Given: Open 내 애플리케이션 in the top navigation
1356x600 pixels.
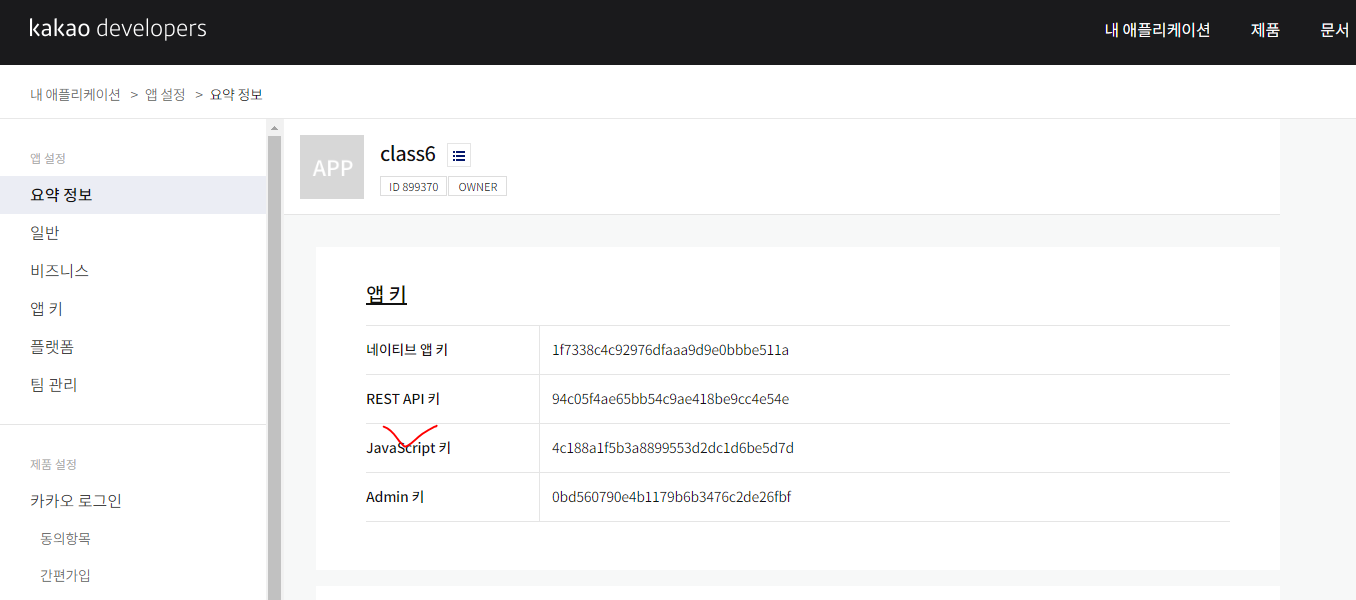Looking at the screenshot, I should 1157,30.
